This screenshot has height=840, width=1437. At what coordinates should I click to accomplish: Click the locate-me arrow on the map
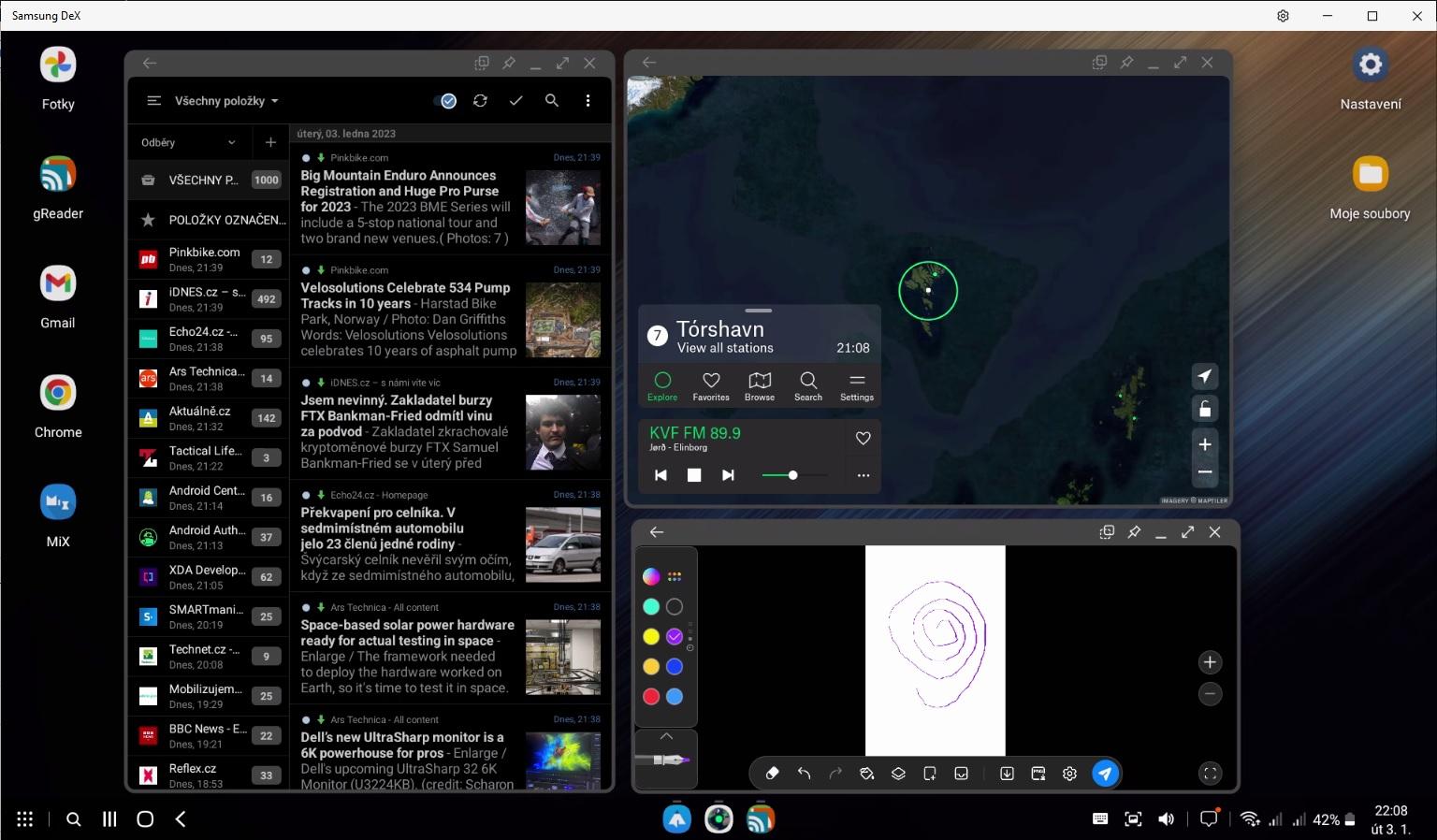[1205, 376]
